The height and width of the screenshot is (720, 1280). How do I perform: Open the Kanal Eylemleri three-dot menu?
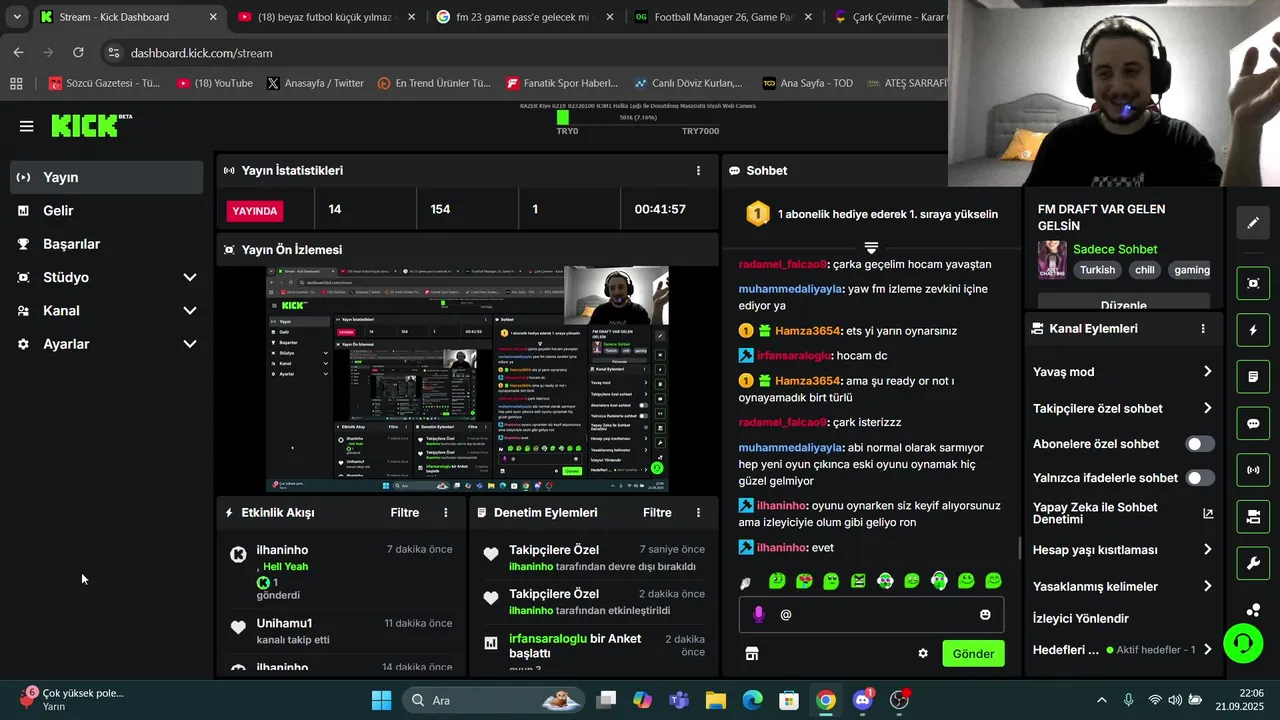[x=1203, y=329]
